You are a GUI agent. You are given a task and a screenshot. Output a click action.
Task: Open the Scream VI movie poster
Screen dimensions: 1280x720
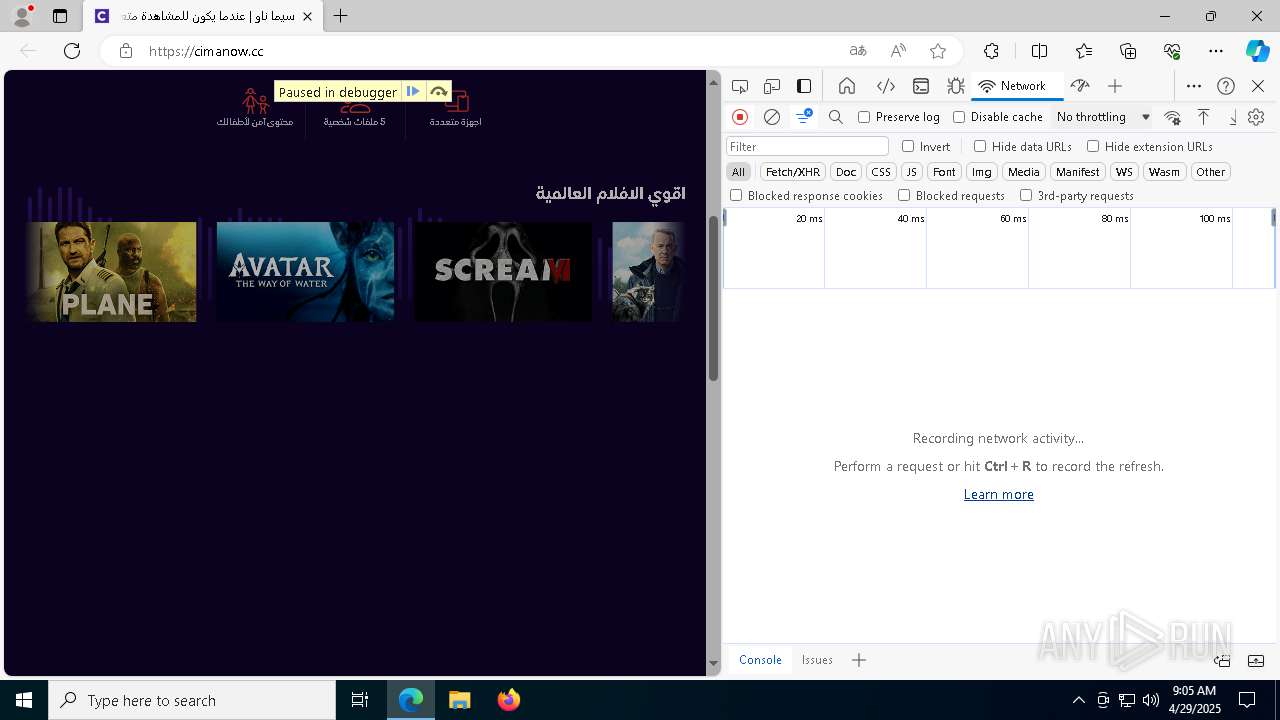503,272
